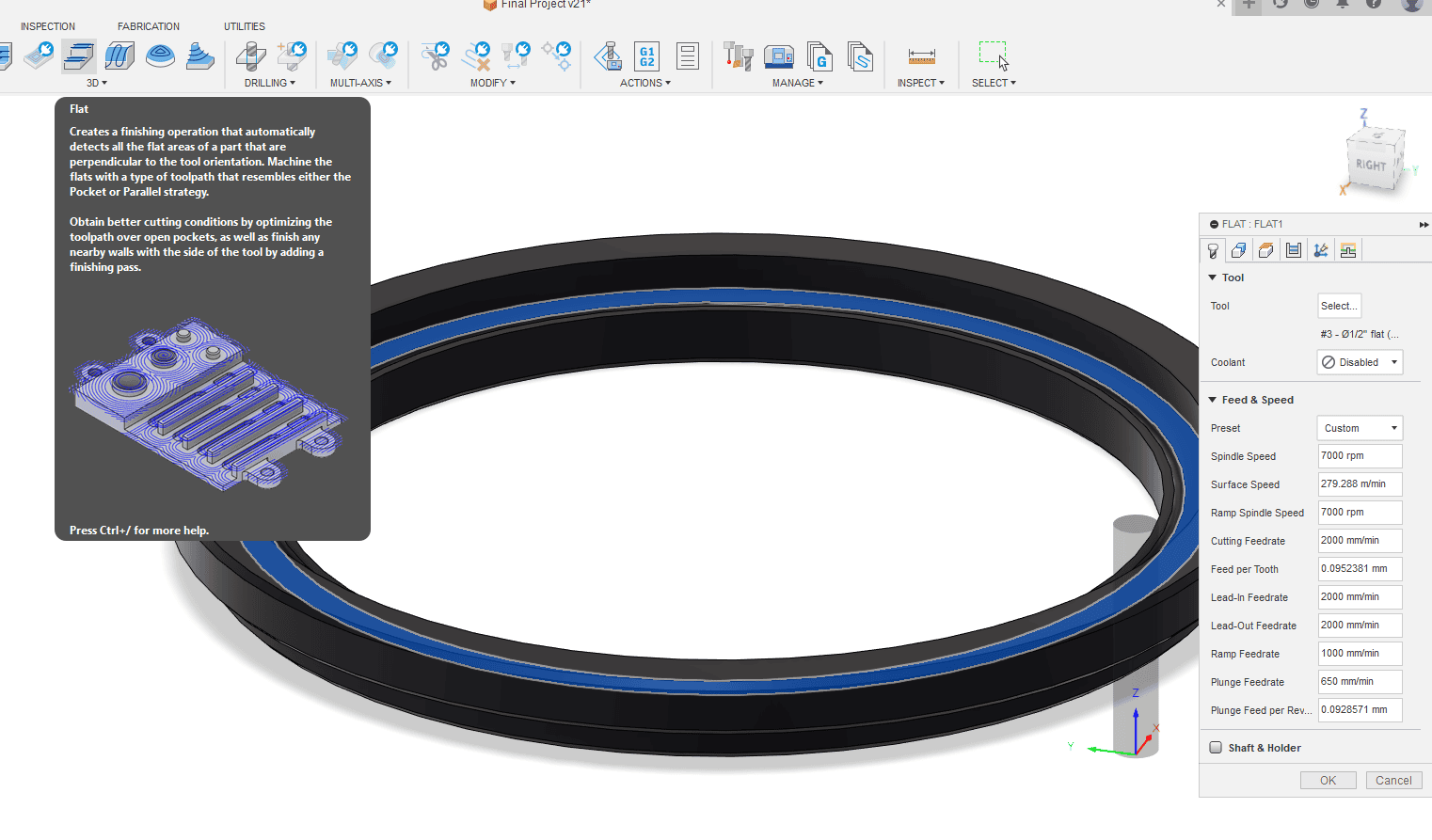Click the G1 G2 Post Process icon
This screenshot has width=1432, height=840.
coord(647,56)
